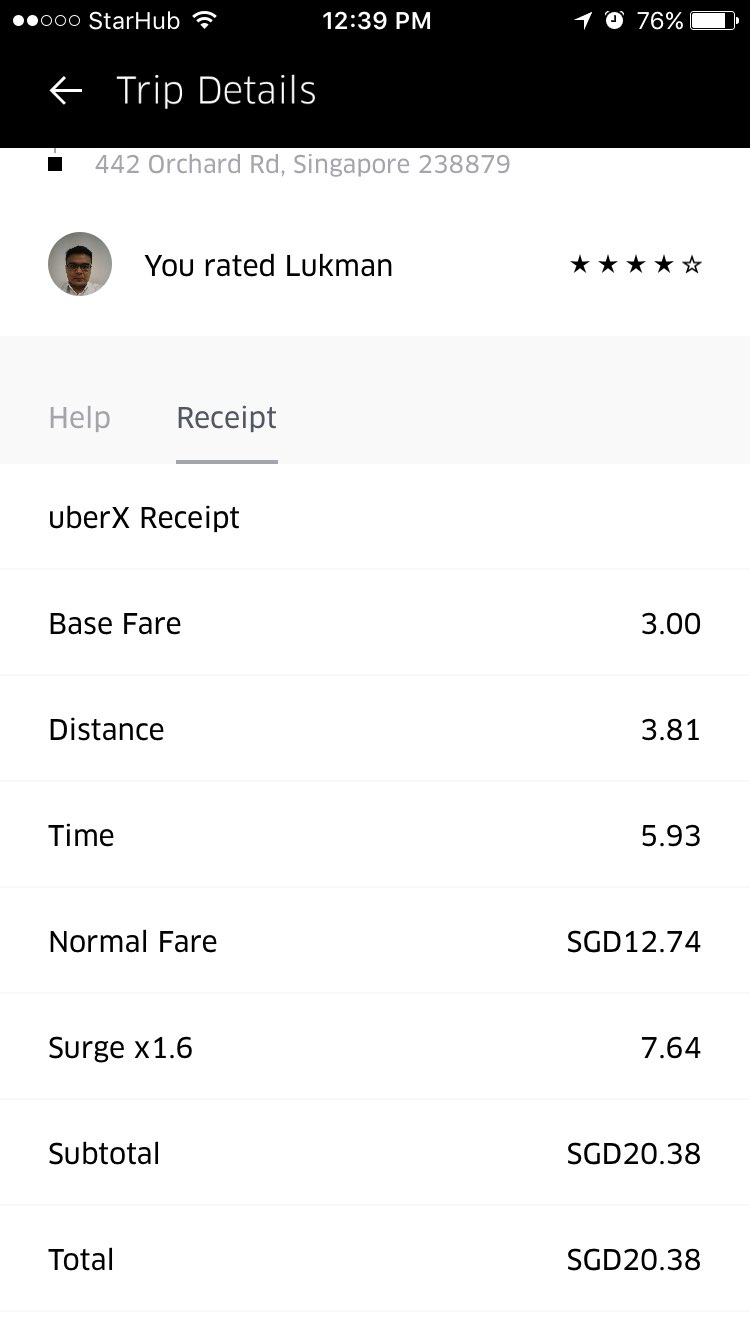Tap the Total amount SGD20.38
The width and height of the screenshot is (750, 1334).
(x=633, y=1260)
